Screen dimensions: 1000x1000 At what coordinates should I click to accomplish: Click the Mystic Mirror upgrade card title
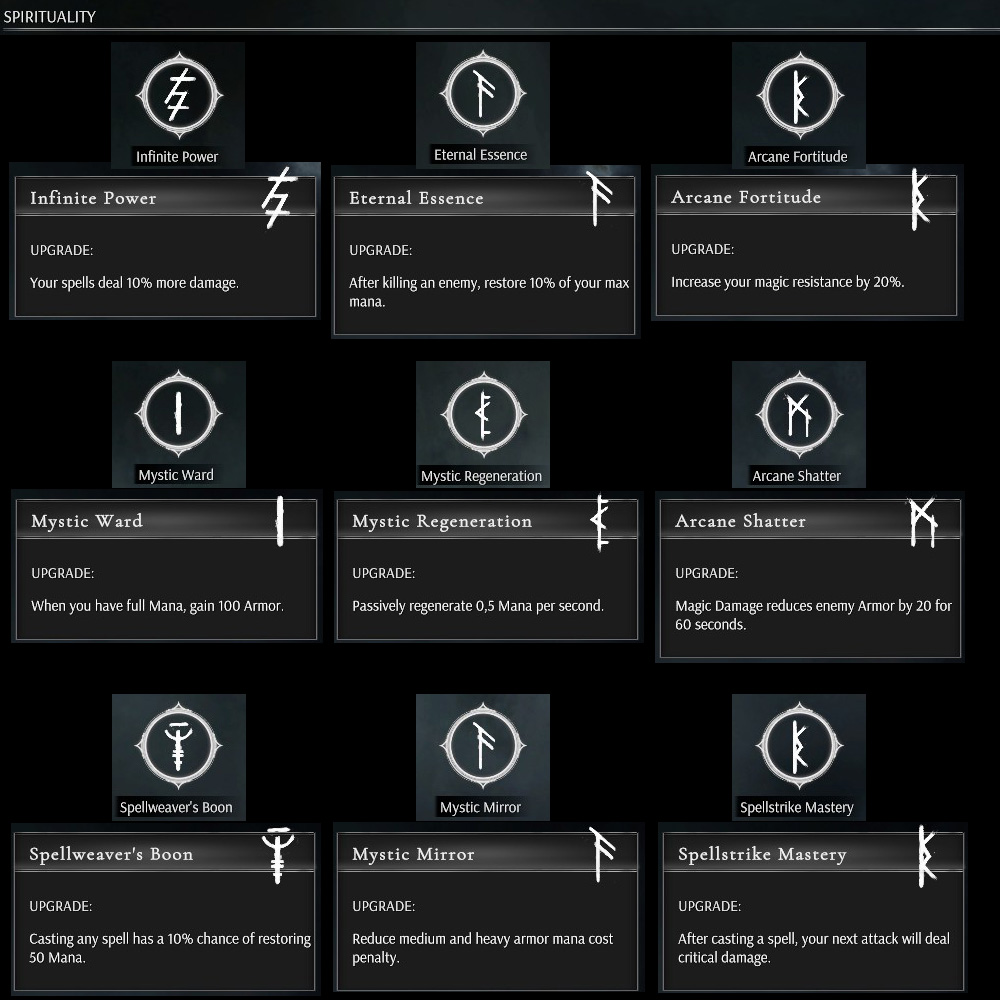tap(413, 855)
